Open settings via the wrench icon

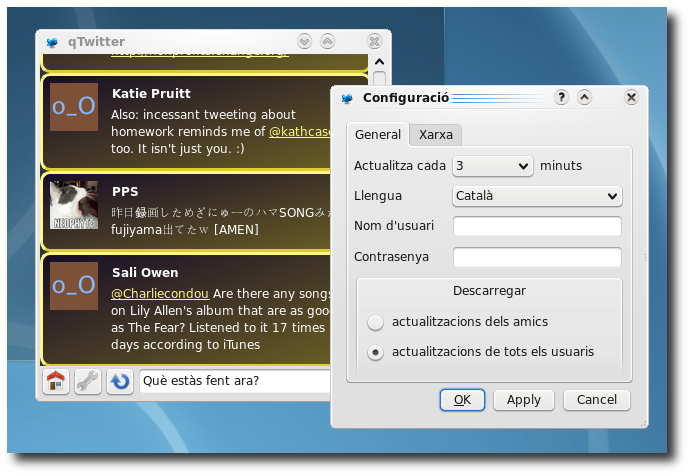[88, 381]
